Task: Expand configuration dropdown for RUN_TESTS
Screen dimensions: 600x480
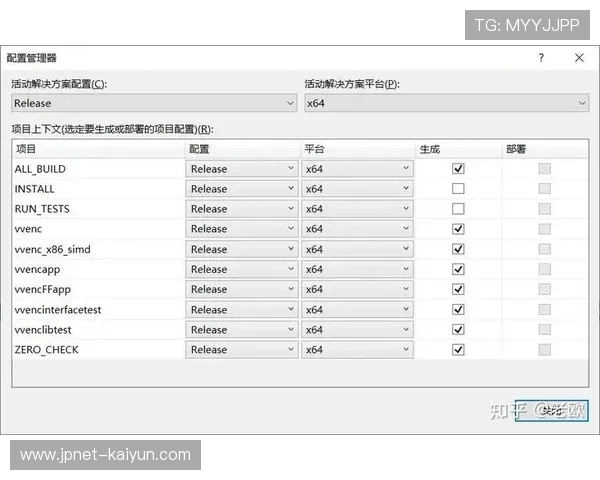Action: [x=242, y=209]
